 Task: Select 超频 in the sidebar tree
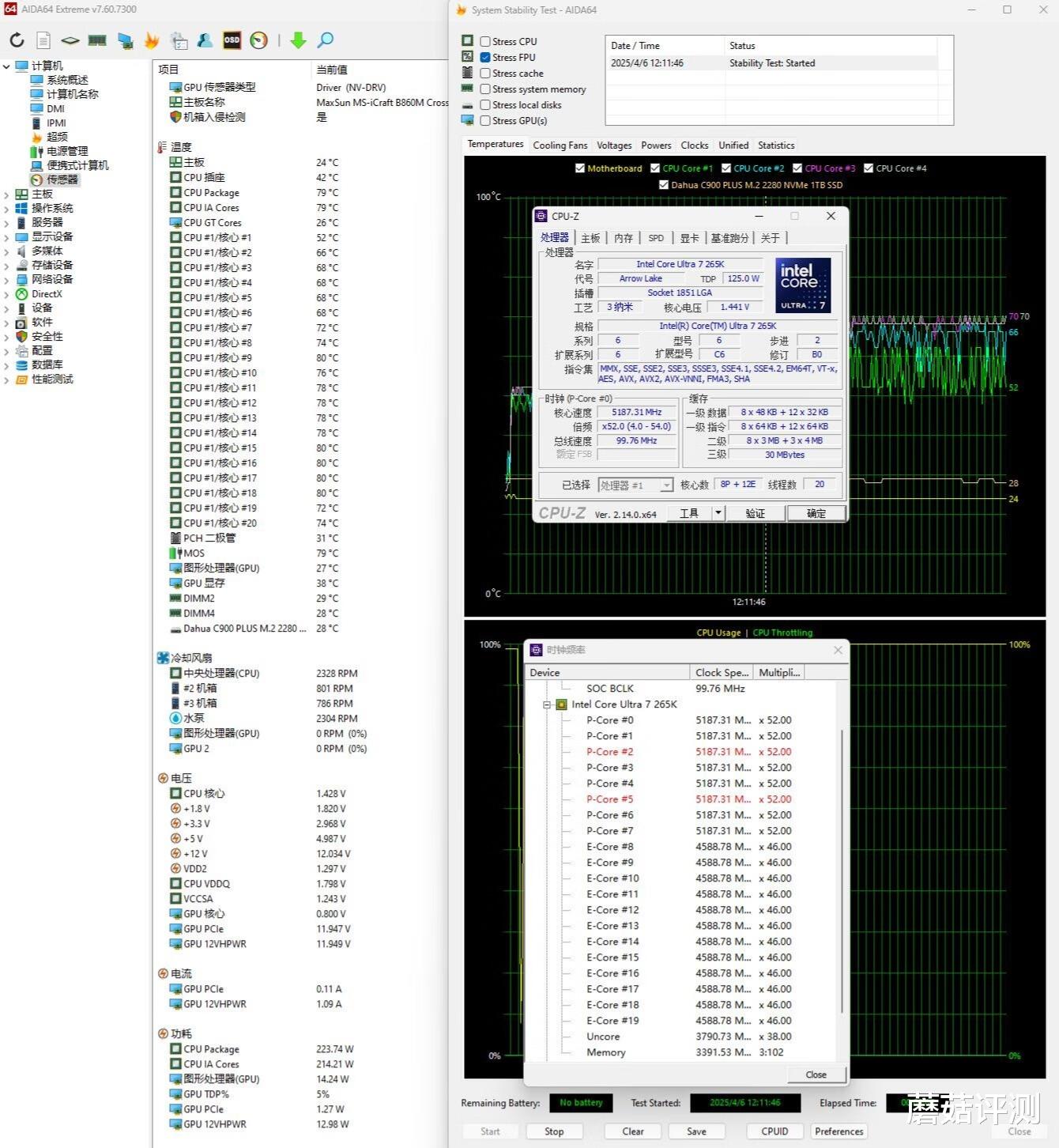[x=57, y=138]
